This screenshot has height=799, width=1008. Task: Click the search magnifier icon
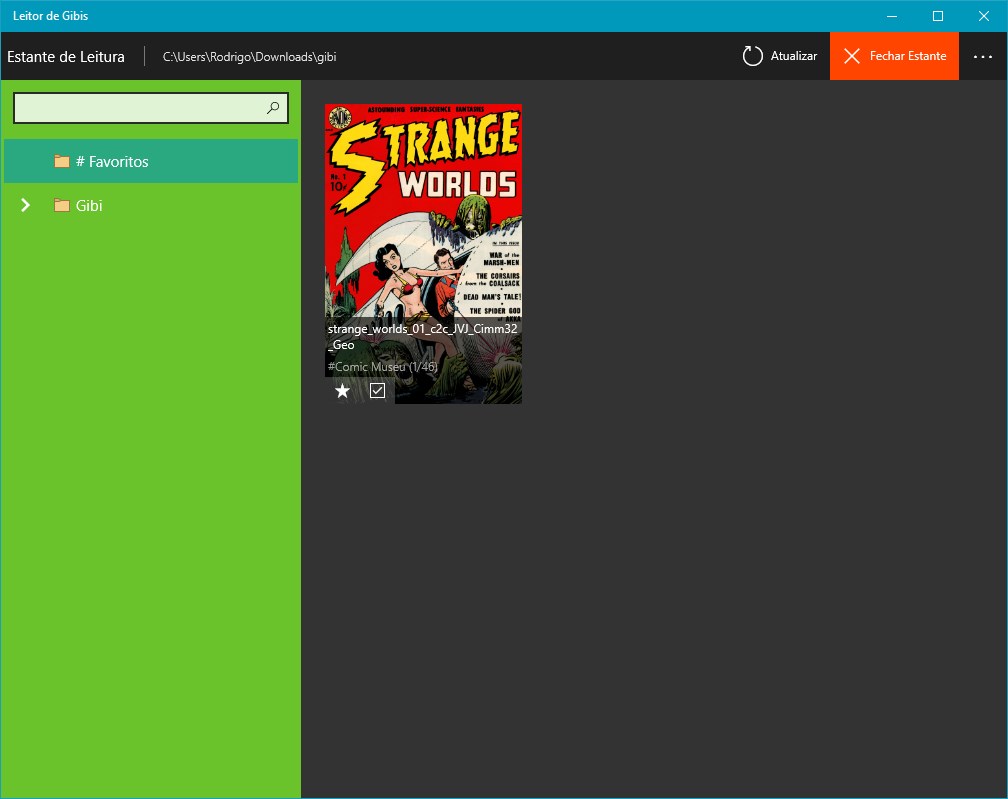click(x=273, y=108)
